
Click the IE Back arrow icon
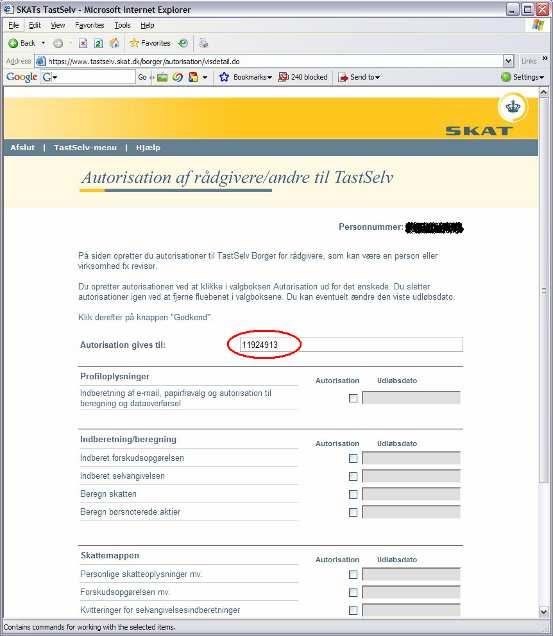coord(13,43)
